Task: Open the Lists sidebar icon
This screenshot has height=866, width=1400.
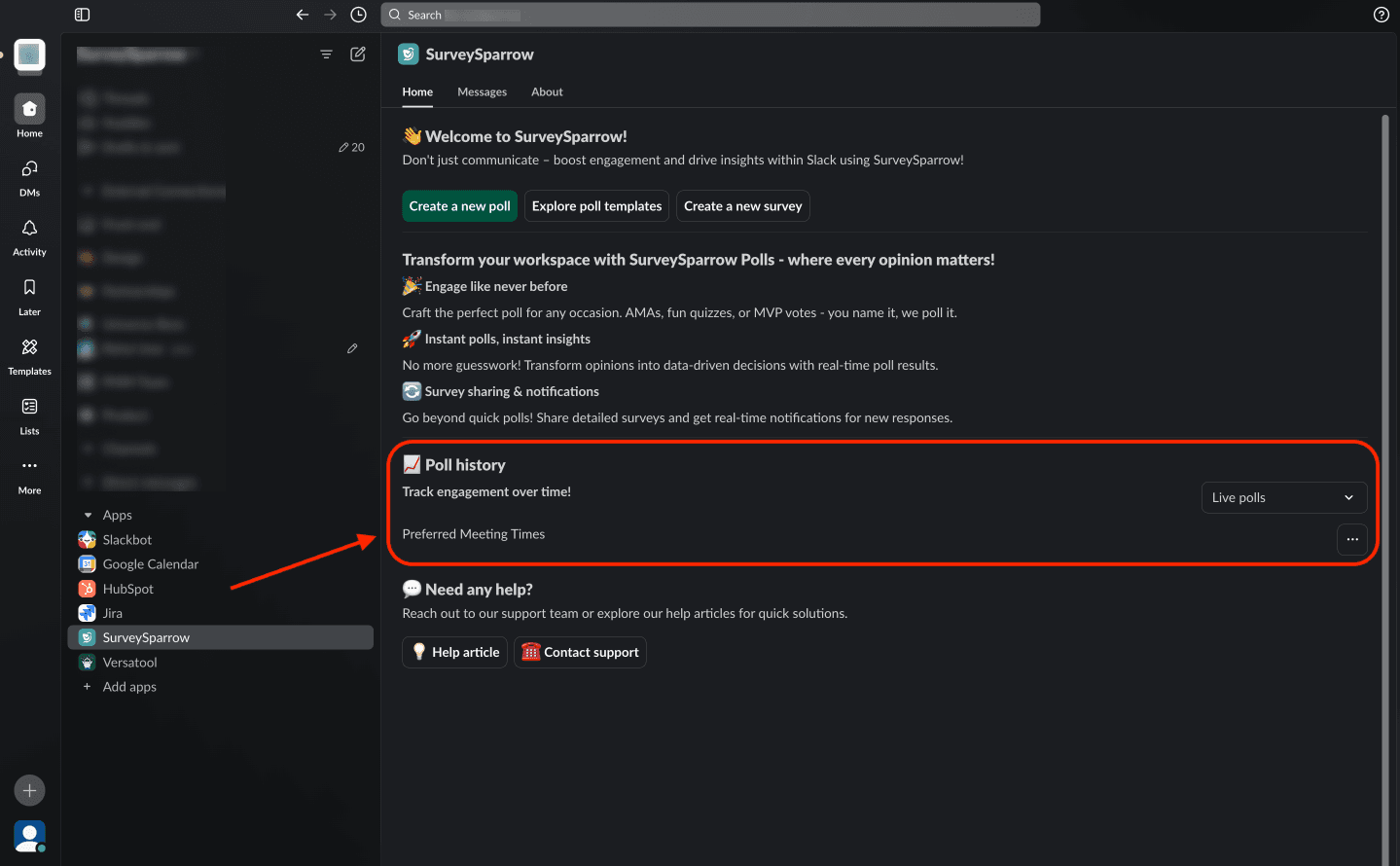Action: tap(29, 407)
